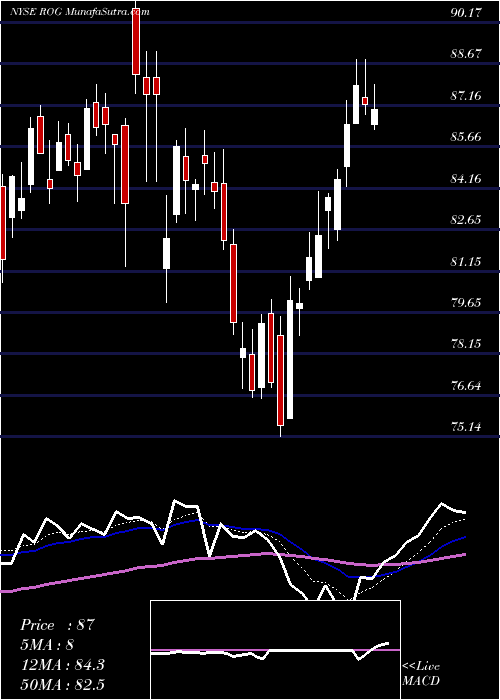Click the <<Live MACD label
This screenshot has width=500, height=700.
pyautogui.click(x=421, y=674)
